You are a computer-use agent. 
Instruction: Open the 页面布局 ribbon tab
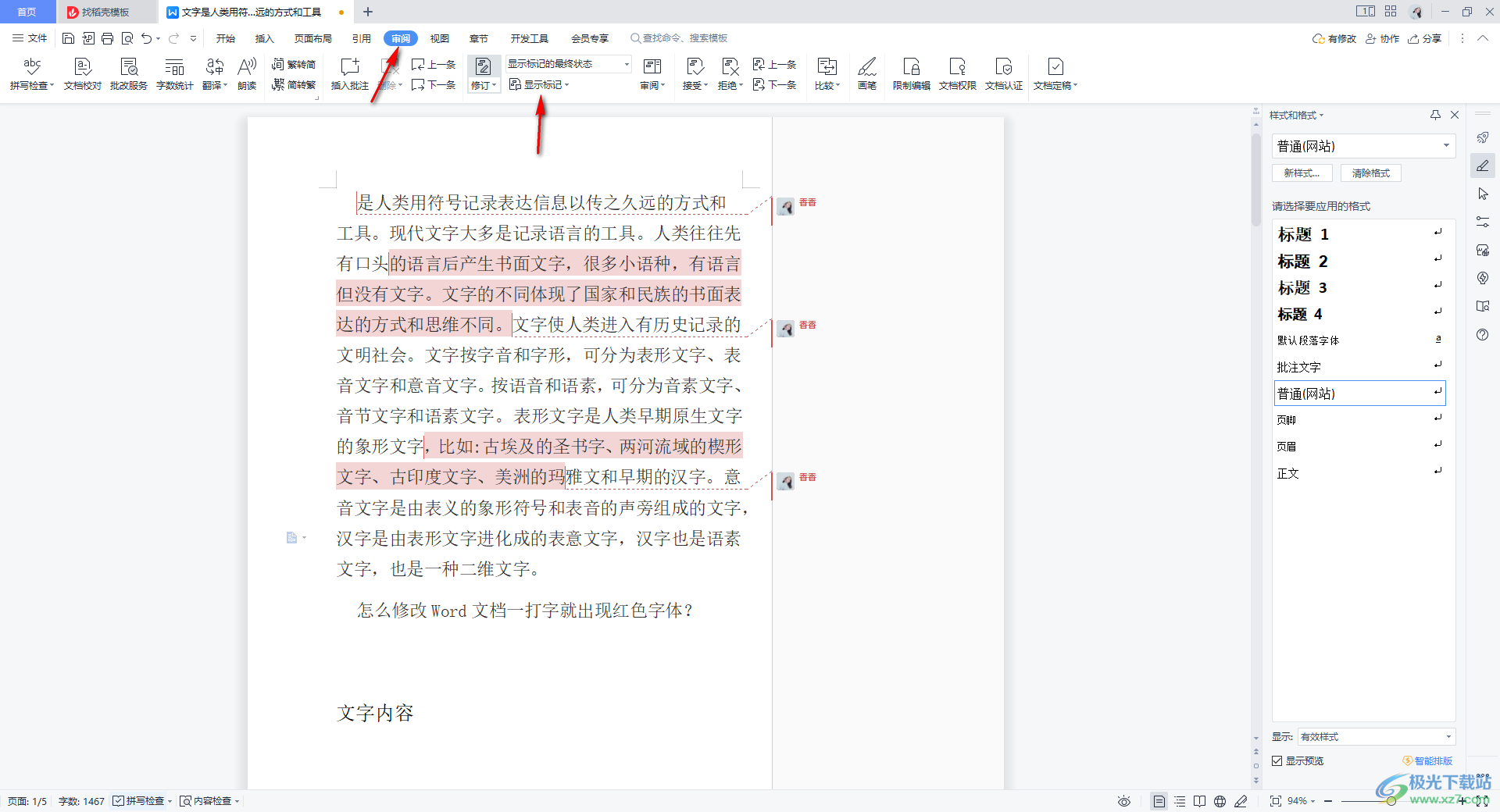point(313,38)
